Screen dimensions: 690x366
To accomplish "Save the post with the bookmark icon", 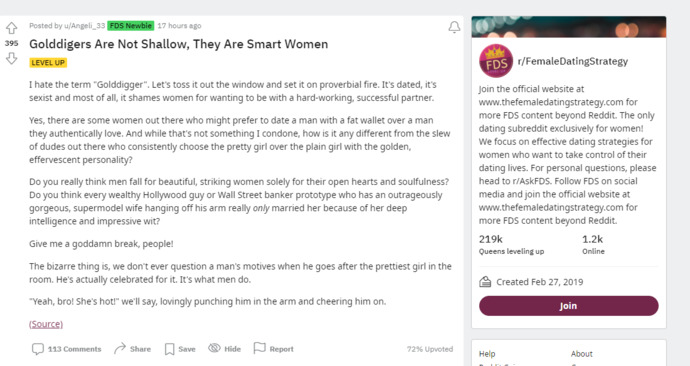I will [169, 349].
